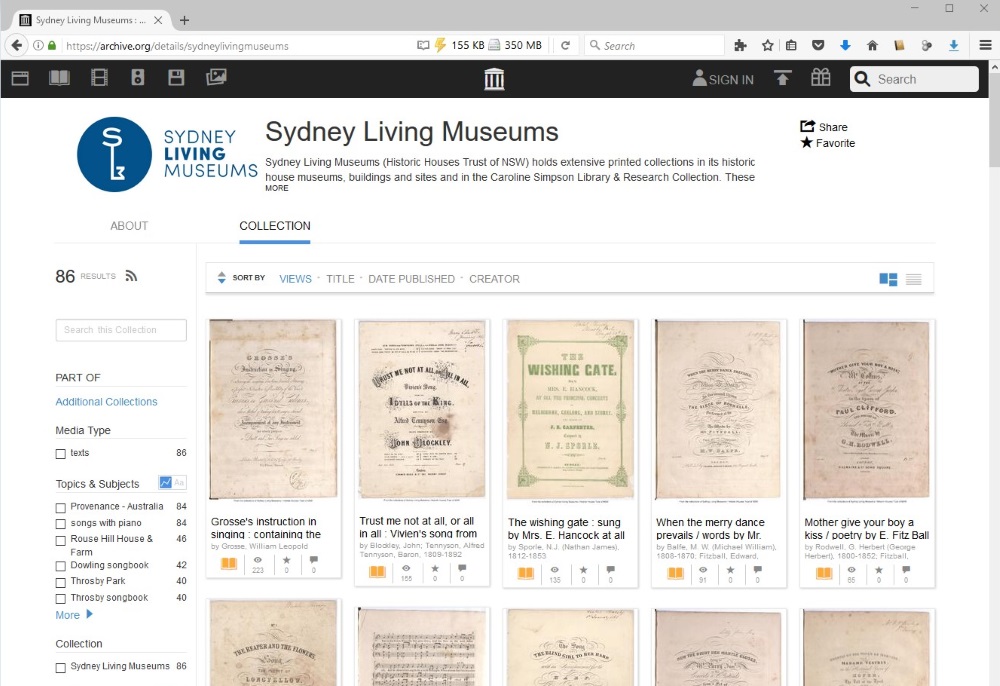Click the upload arrow icon
Viewport: 1000px width, 686px height.
coord(782,78)
